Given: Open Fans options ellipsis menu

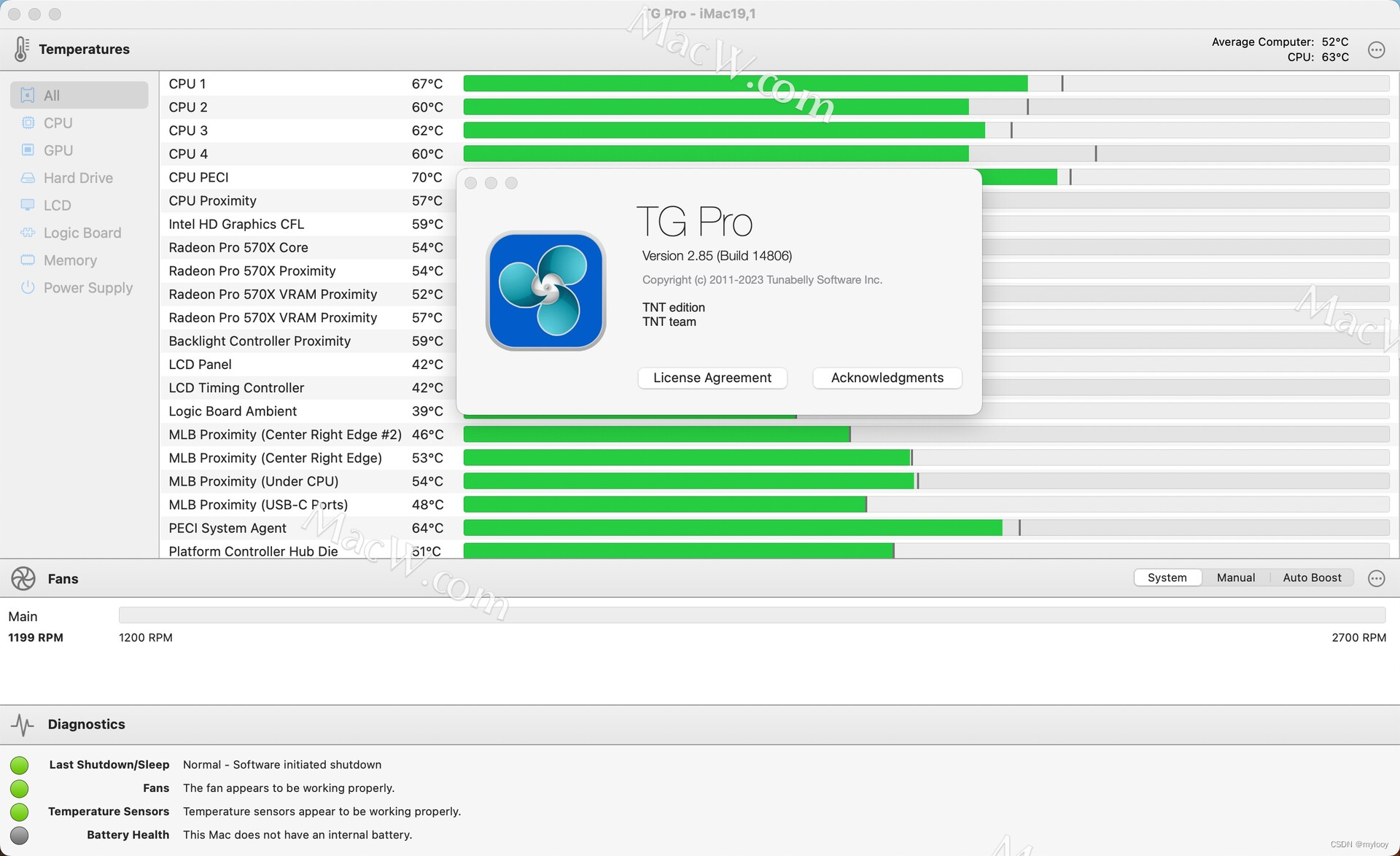Looking at the screenshot, I should [x=1376, y=578].
